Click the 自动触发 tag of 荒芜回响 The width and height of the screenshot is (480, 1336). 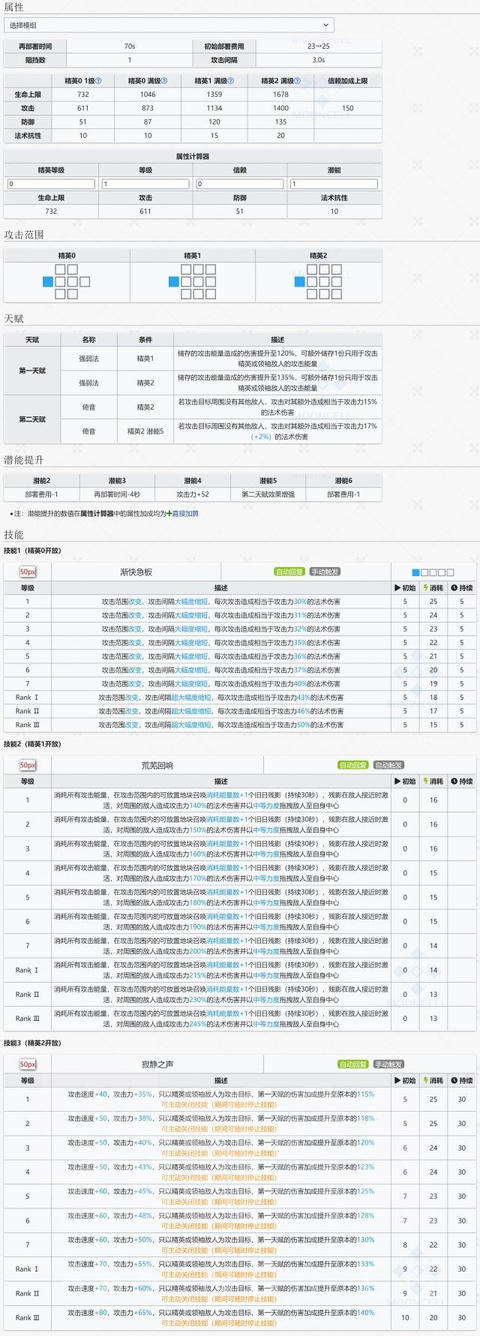[388, 765]
